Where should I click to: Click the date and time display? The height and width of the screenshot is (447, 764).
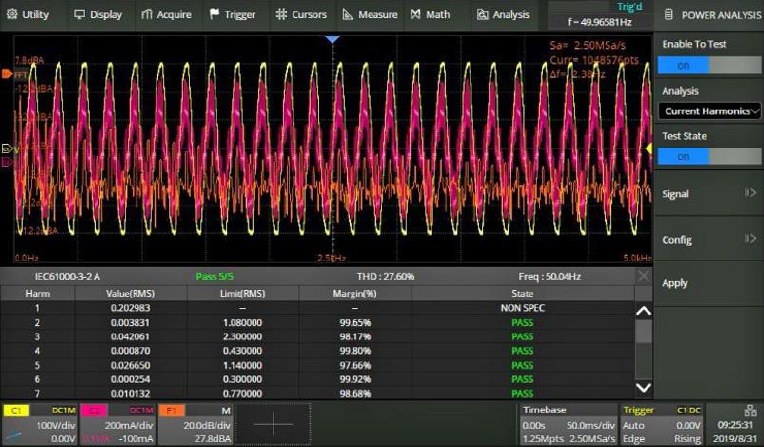[x=735, y=432]
